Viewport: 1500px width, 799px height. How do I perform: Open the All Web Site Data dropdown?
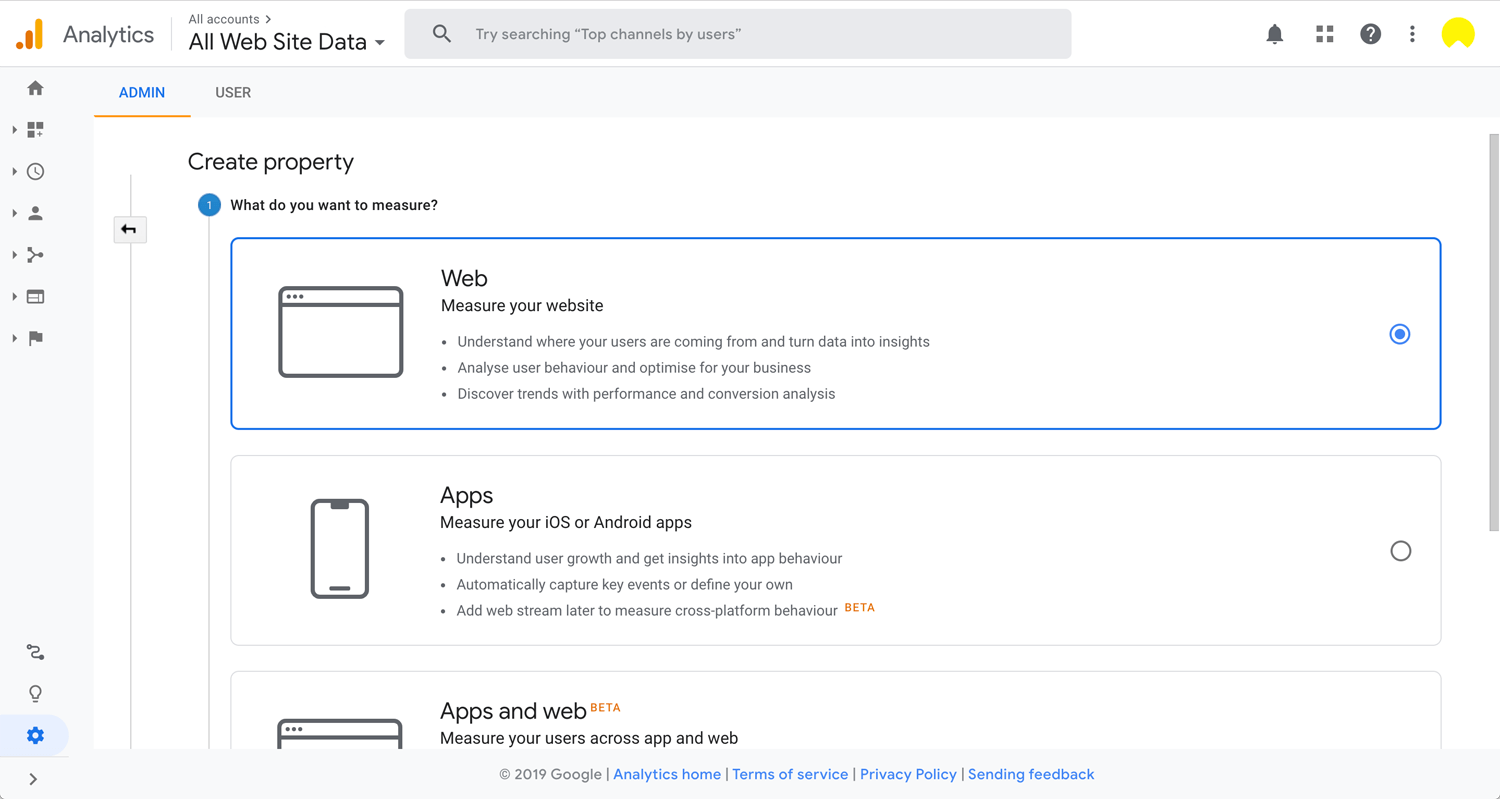pos(287,42)
